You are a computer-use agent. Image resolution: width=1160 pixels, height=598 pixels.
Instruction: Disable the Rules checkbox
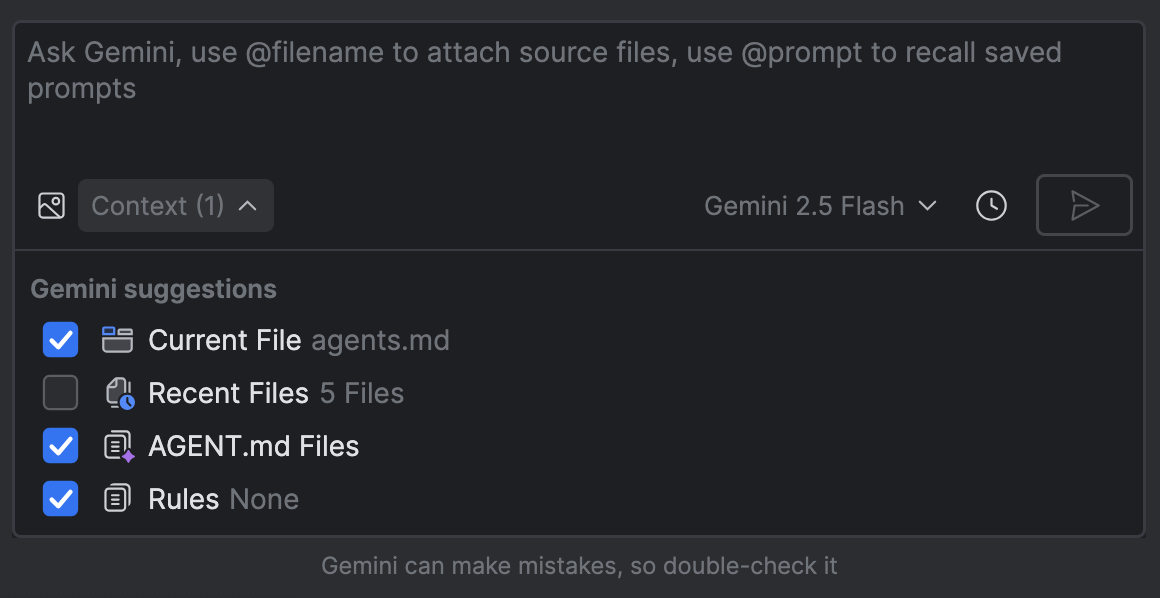click(61, 499)
